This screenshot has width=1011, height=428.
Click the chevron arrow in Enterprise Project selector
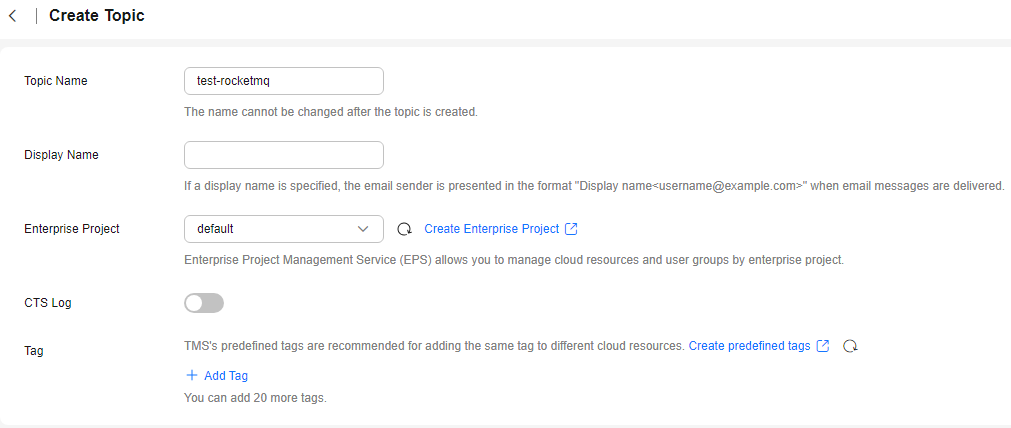(x=363, y=229)
